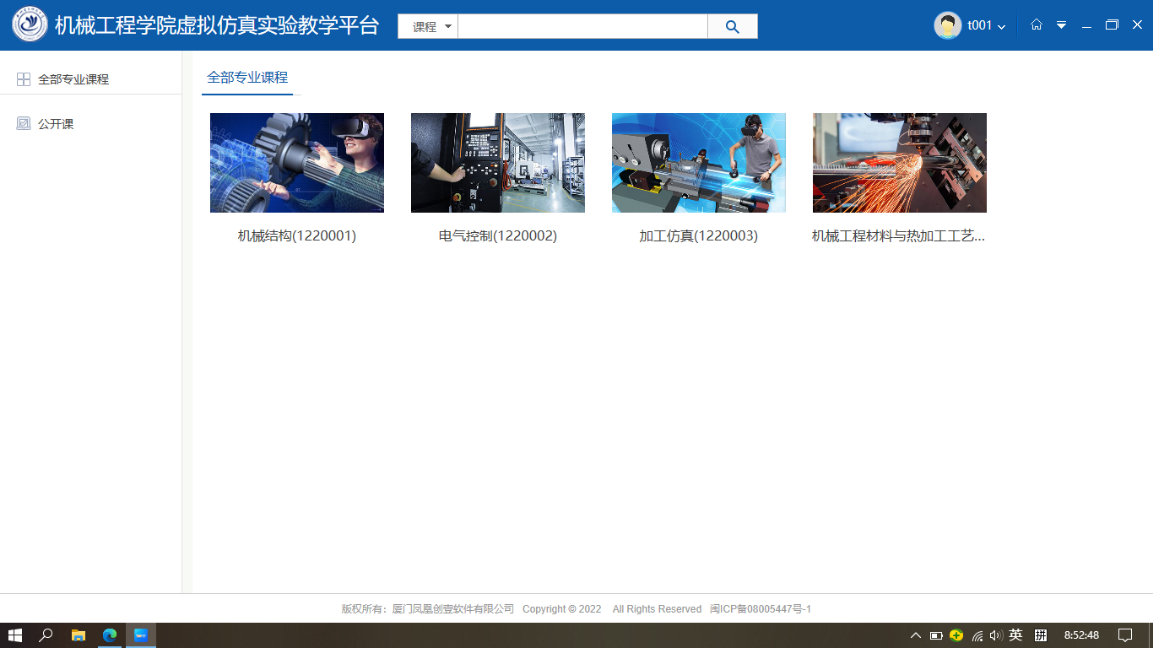
Task: Click the 机械工程材料与热加工工艺... title
Action: click(x=898, y=236)
